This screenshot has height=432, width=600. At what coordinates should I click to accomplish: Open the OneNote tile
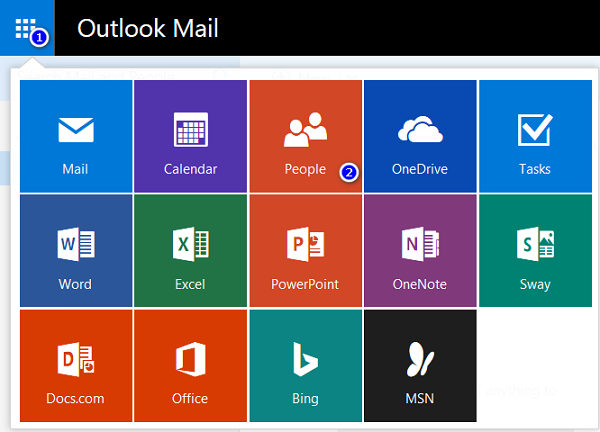click(420, 251)
